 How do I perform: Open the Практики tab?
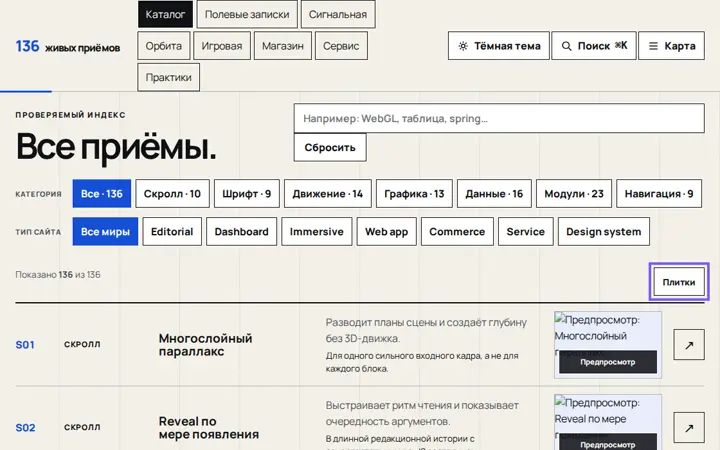[169, 77]
